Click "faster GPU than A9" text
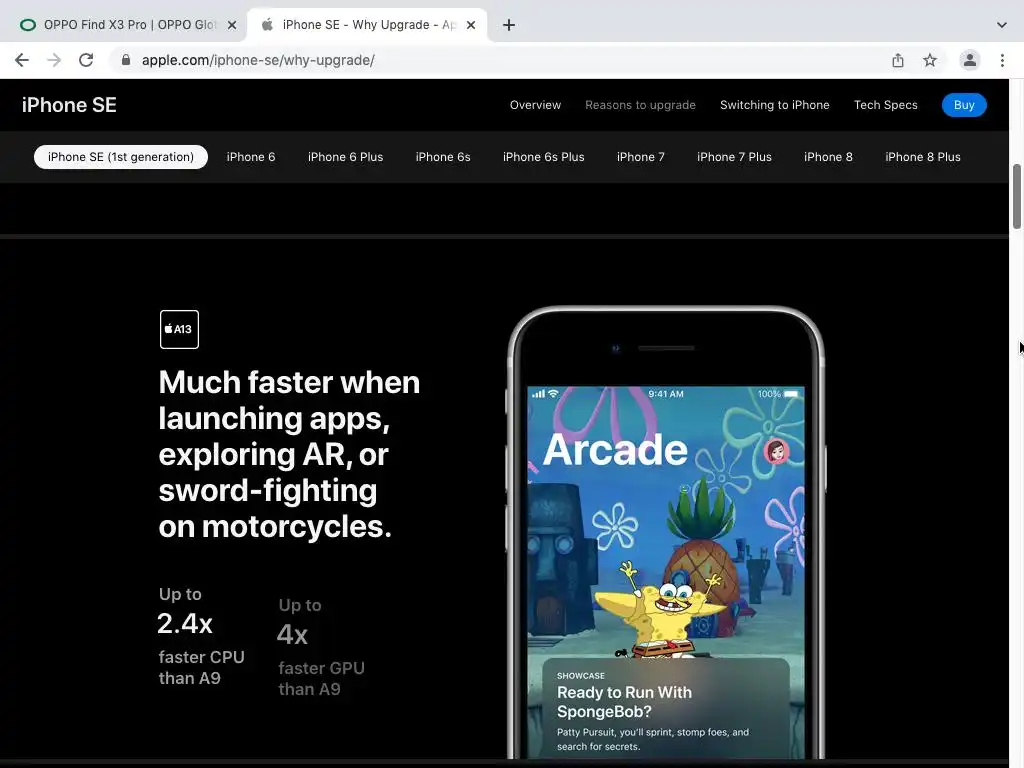The height and width of the screenshot is (768, 1024). pos(321,679)
